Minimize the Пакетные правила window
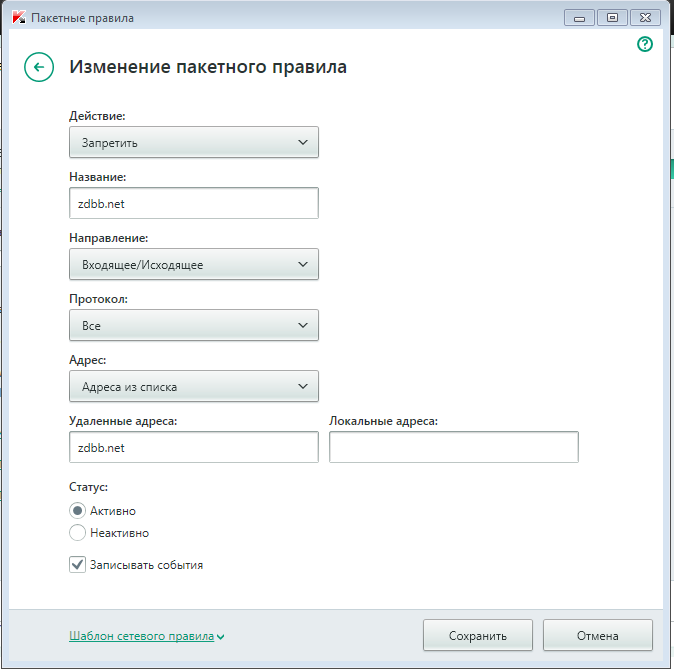 (x=580, y=17)
